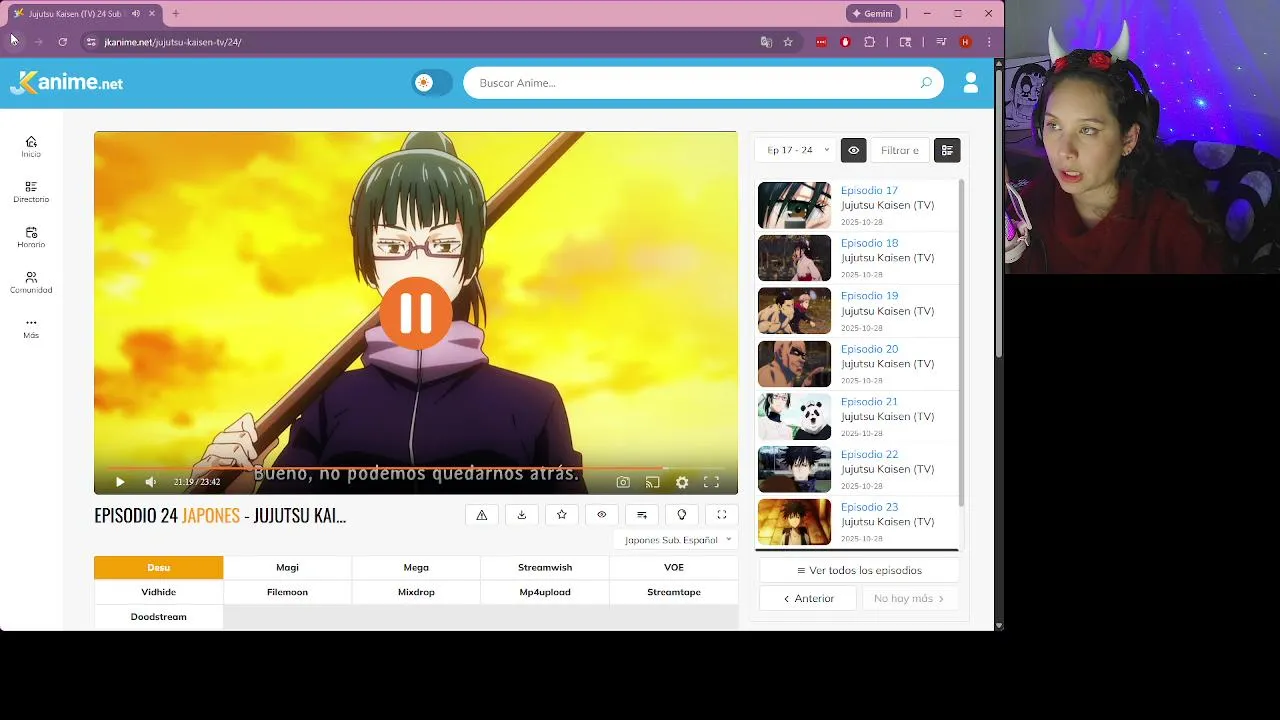The height and width of the screenshot is (720, 1280).
Task: Open the browser extensions puzzle icon
Action: [869, 42]
